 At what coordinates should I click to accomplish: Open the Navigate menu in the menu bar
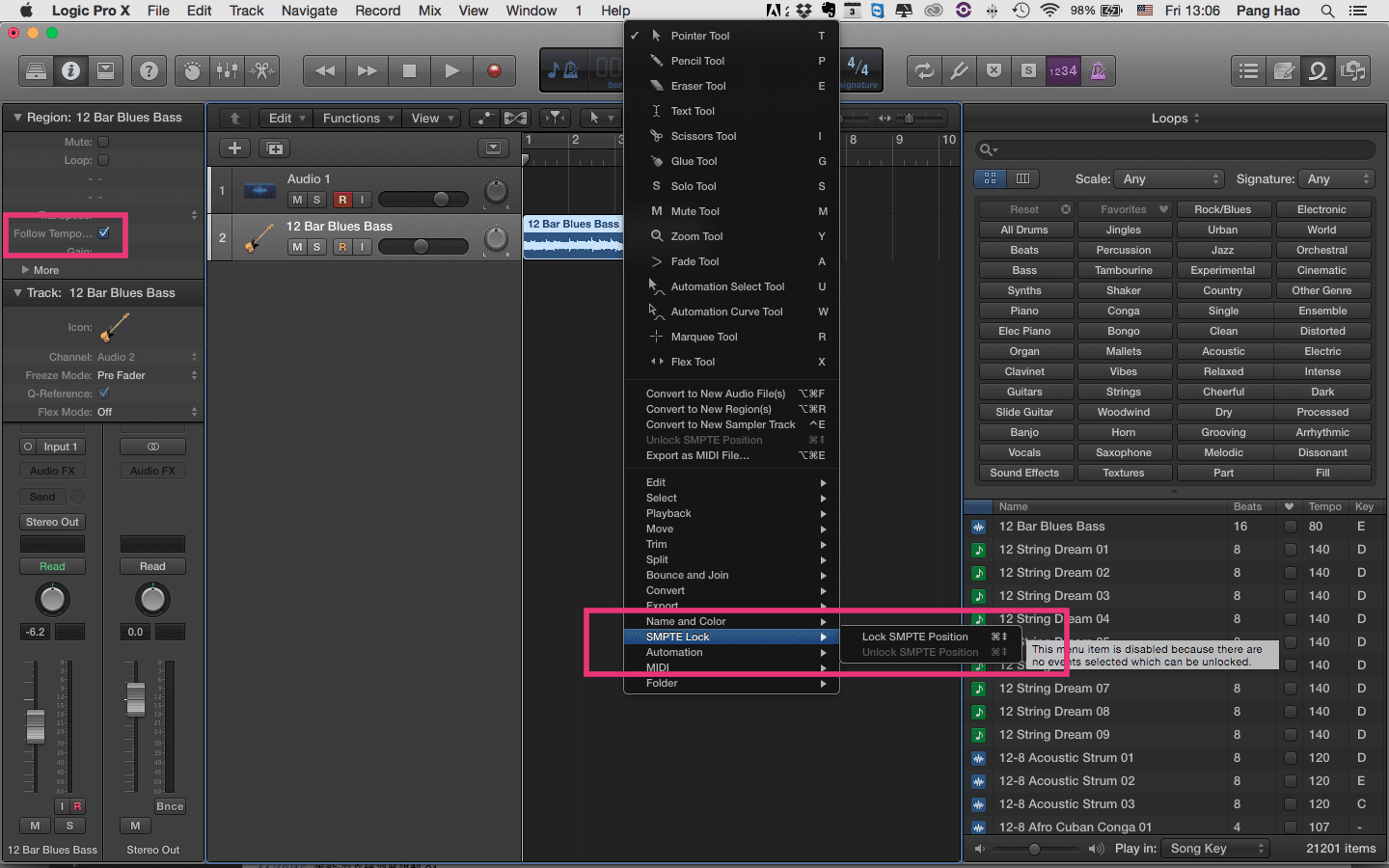[x=310, y=11]
